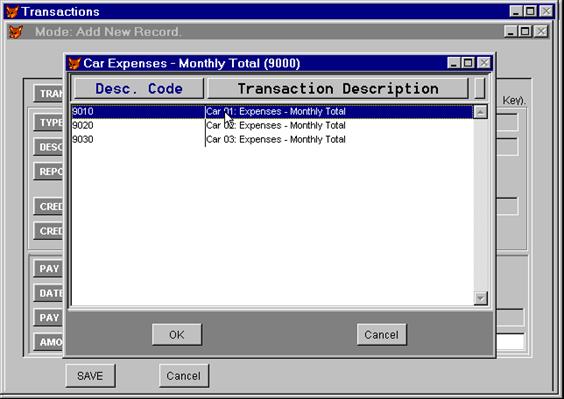Select code 9010 in the list
The image size is (564, 399).
[82, 112]
